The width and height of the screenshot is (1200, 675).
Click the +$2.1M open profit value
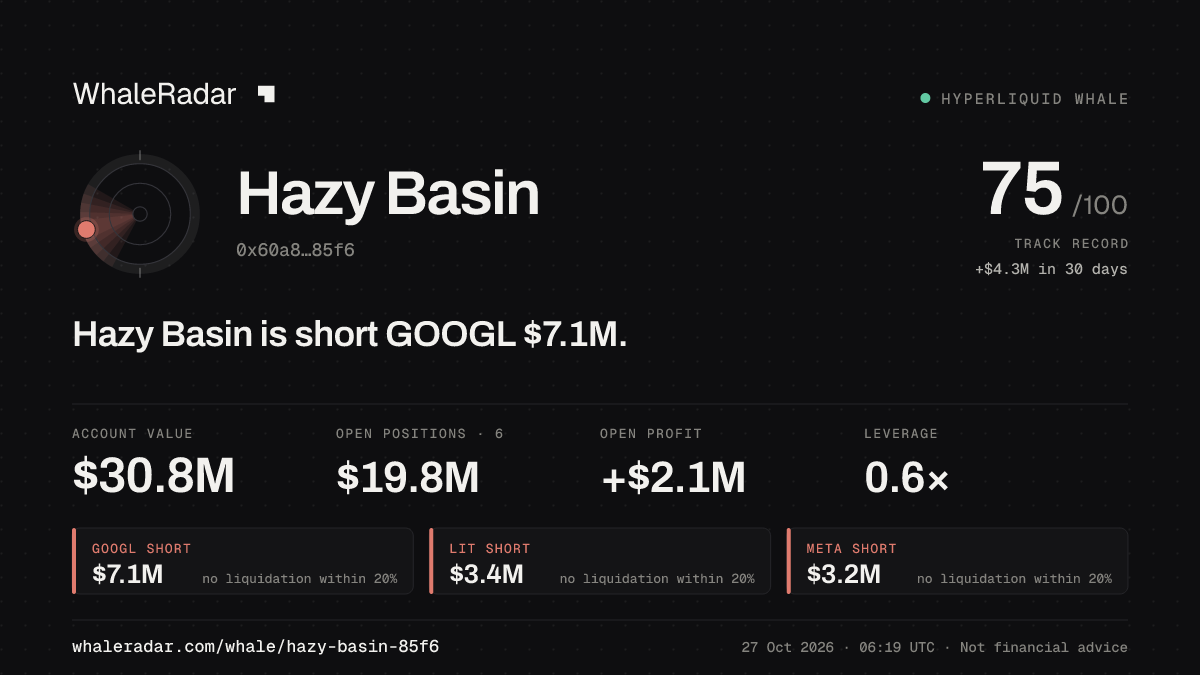tap(673, 477)
